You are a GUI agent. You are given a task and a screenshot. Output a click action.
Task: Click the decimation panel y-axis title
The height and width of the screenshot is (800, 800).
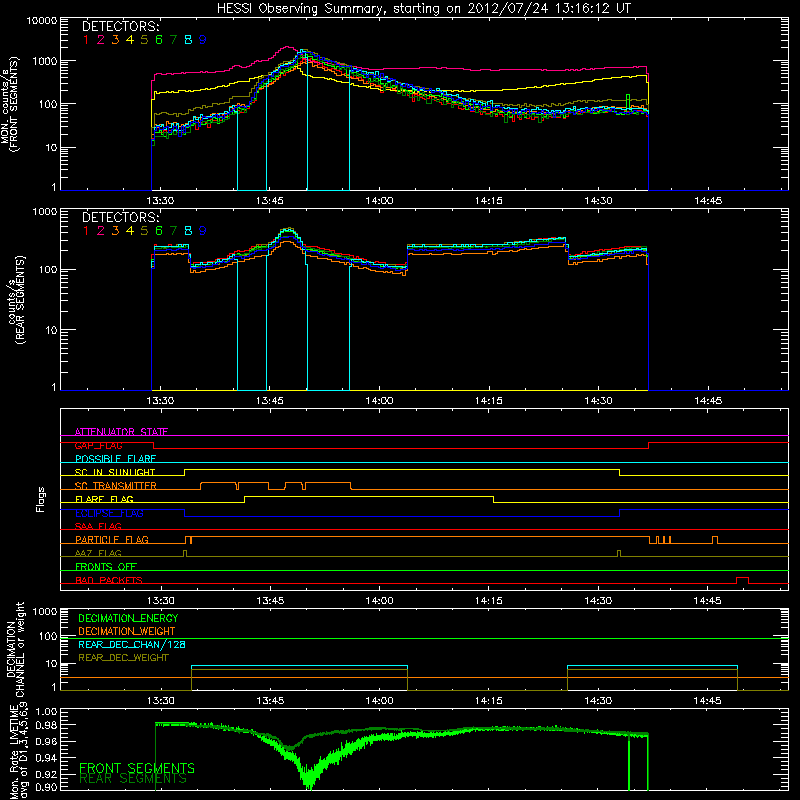click(15, 649)
